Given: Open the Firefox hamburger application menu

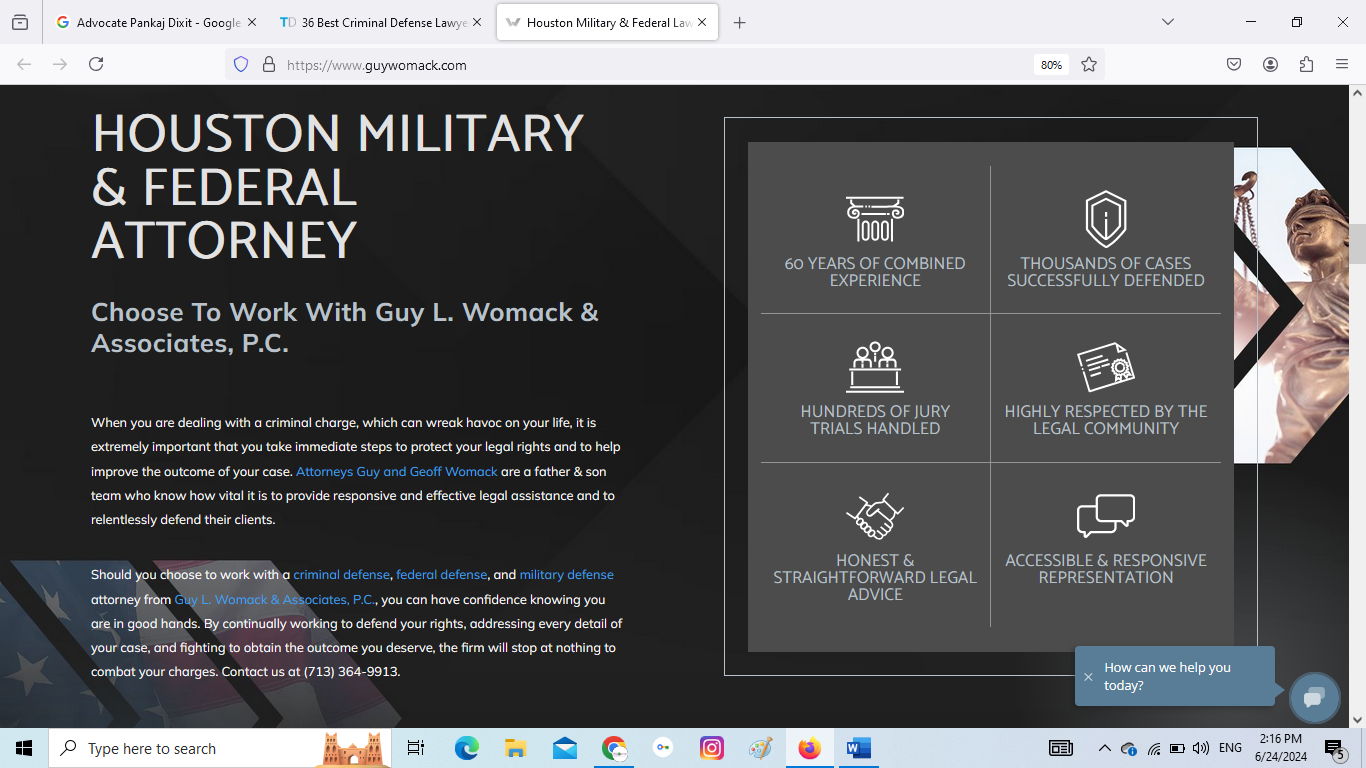Looking at the screenshot, I should (x=1342, y=64).
